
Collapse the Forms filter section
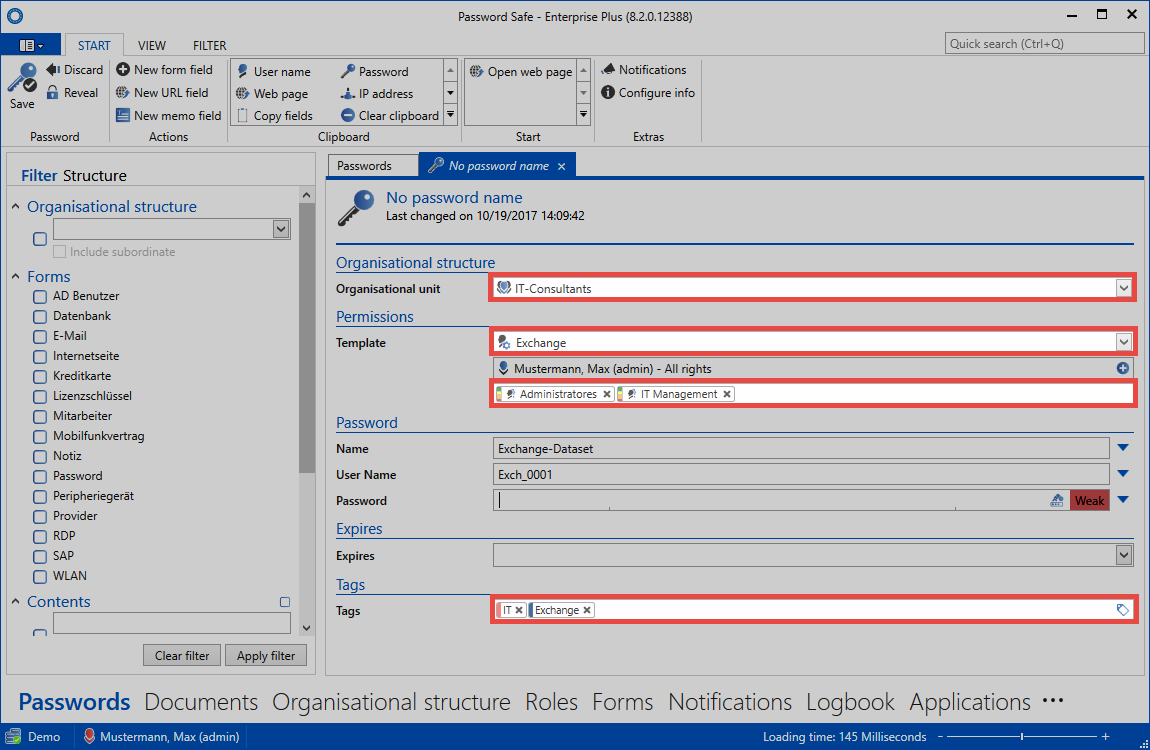(x=15, y=276)
